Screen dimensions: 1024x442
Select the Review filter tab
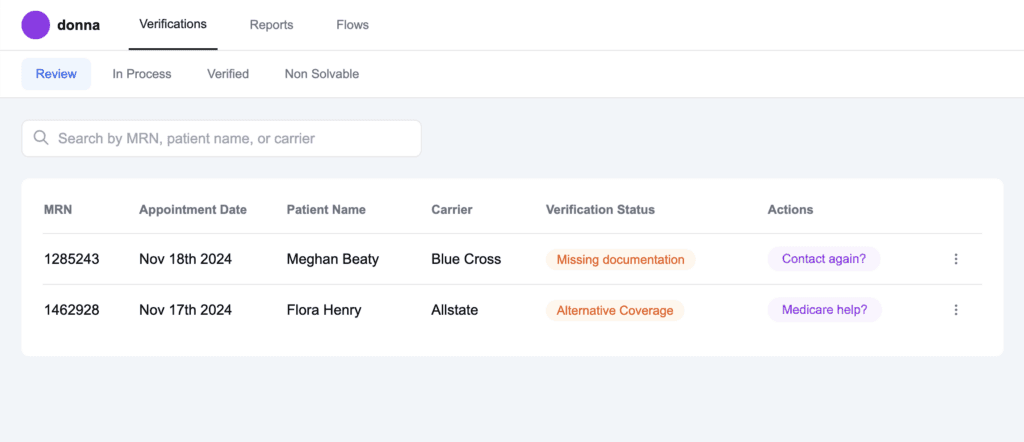56,74
